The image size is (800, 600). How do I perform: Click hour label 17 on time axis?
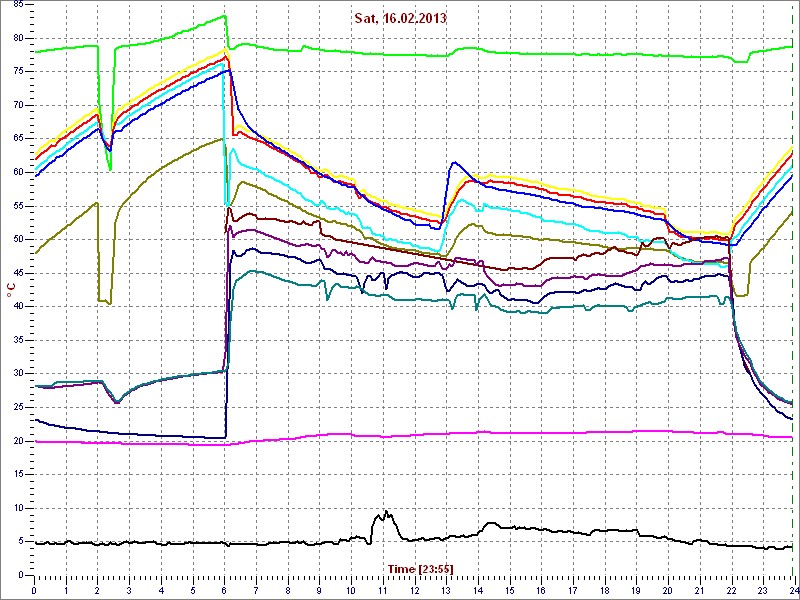point(572,590)
